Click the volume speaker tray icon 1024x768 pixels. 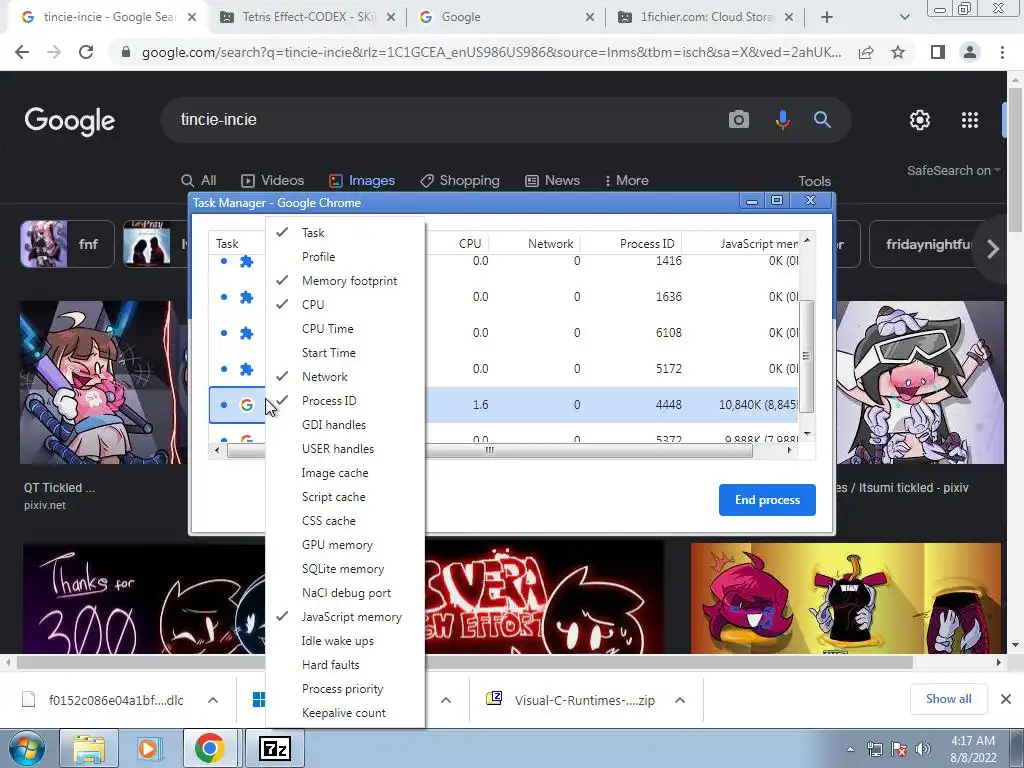[923, 749]
